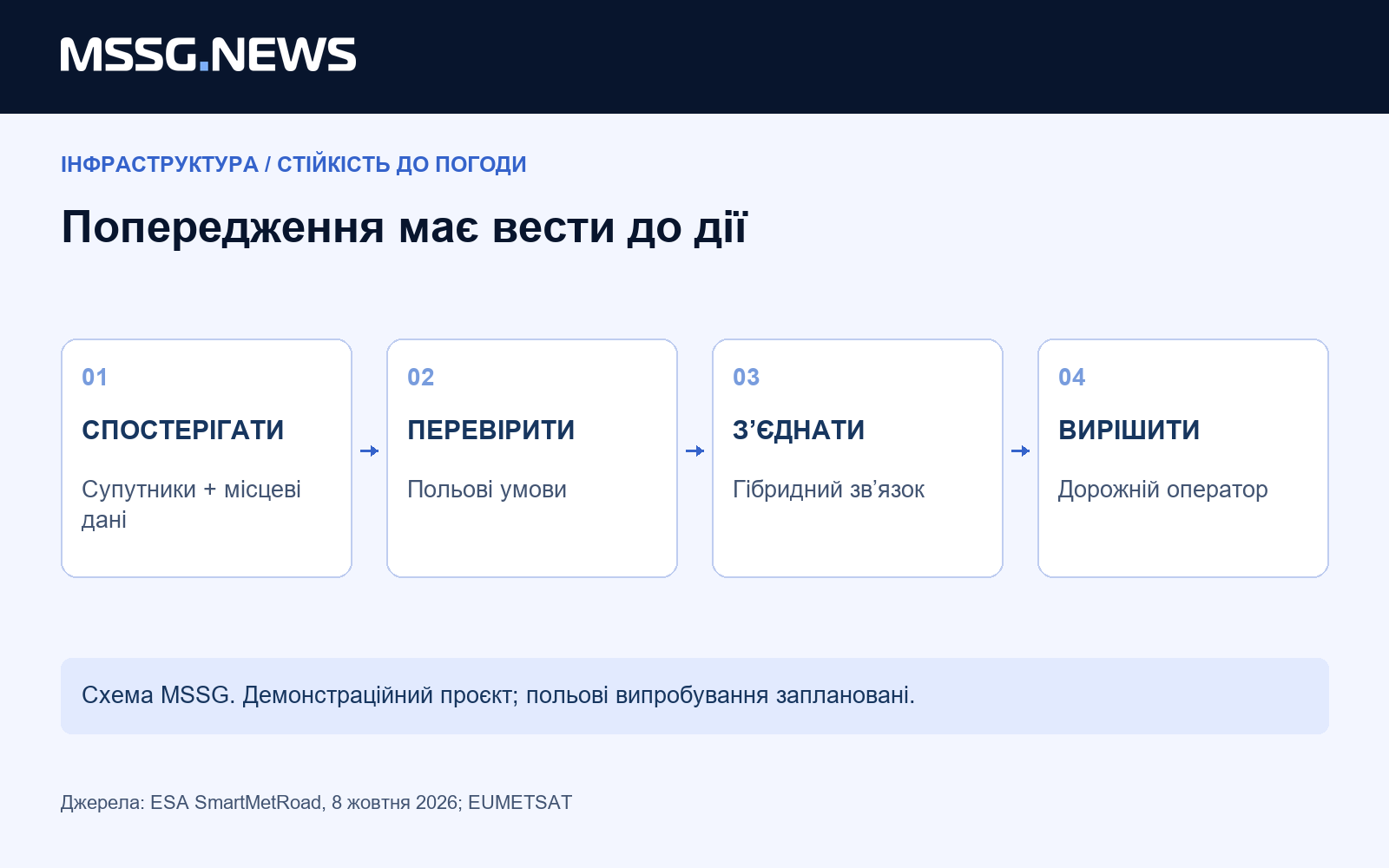This screenshot has width=1389, height=868.
Task: Select the СПОСТЕРІГАТИ card title
Action: point(183,430)
